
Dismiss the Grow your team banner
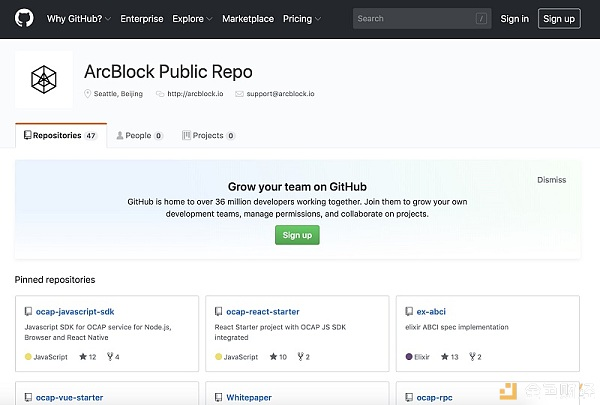tap(551, 180)
